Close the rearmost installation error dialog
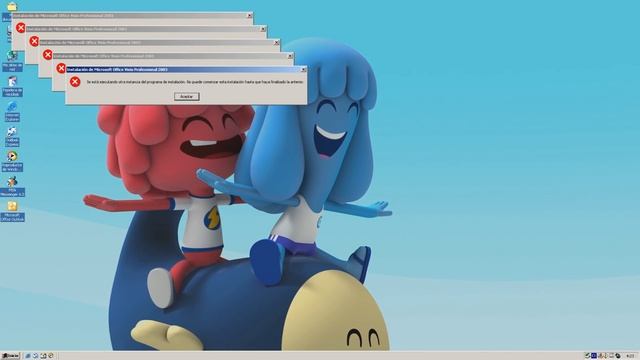Screen dimensions: 640x360 pos(249,16)
